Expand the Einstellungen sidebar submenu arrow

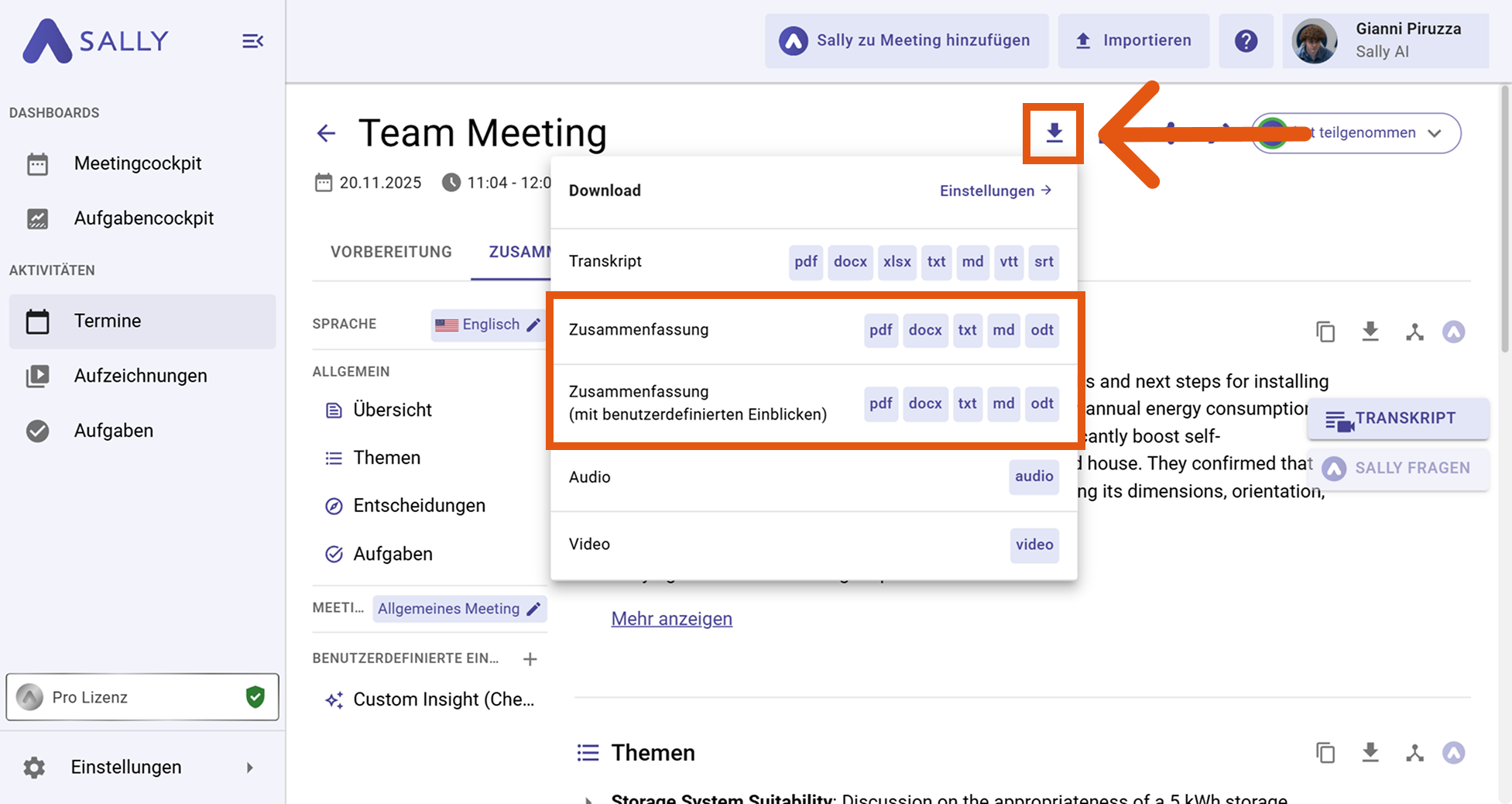click(249, 768)
